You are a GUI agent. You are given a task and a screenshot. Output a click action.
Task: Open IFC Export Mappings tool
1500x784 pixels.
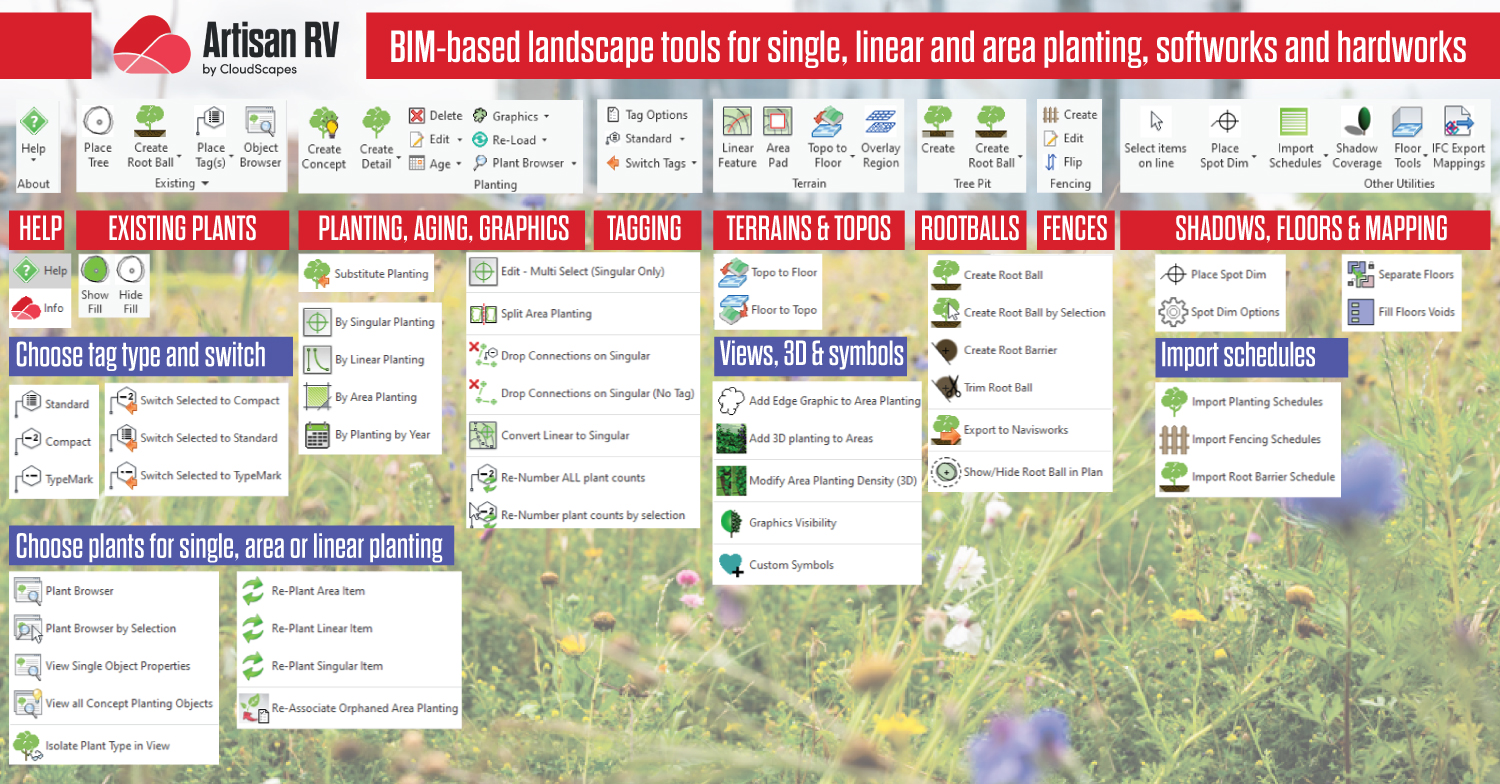tap(1458, 137)
